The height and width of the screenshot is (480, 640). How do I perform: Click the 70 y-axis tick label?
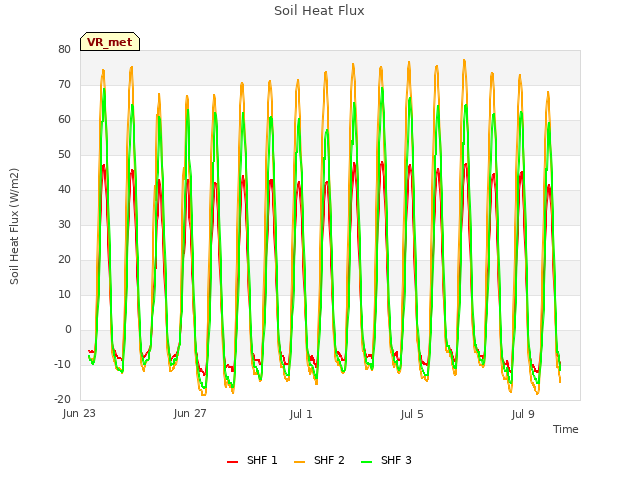pyautogui.click(x=64, y=84)
